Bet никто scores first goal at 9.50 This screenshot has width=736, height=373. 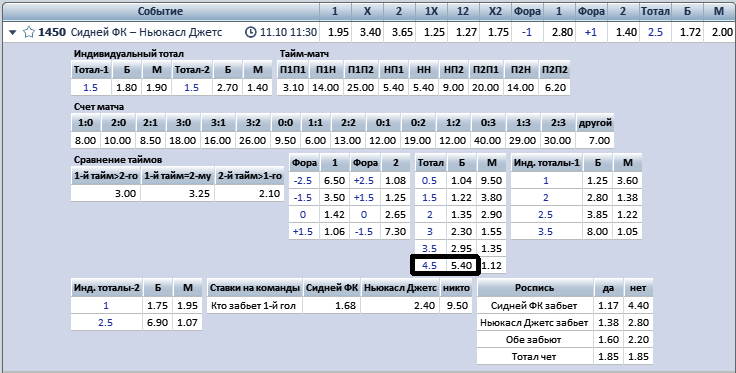(456, 305)
